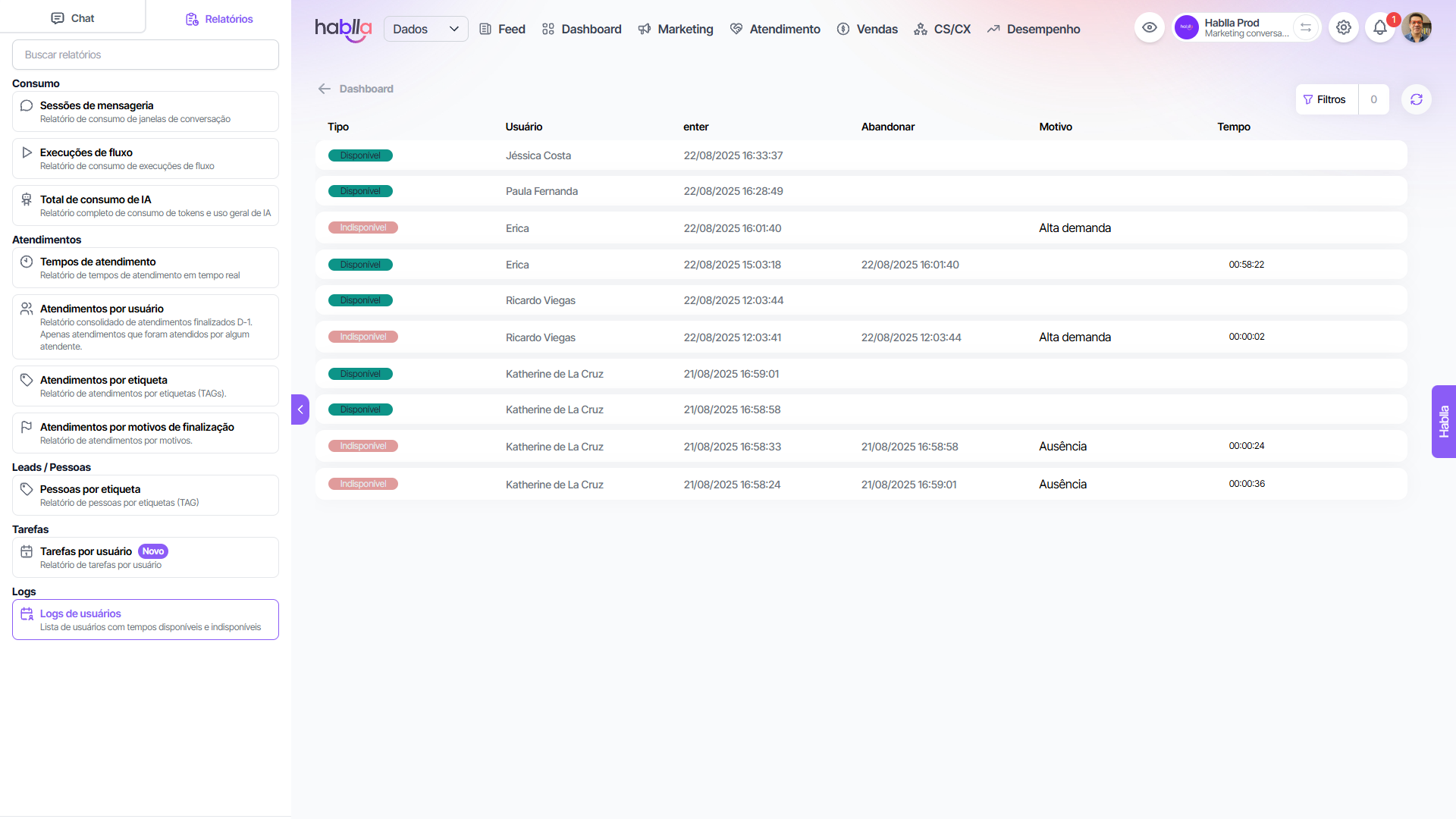Toggle the eye visibility icon
Image resolution: width=1456 pixels, height=819 pixels.
coord(1150,28)
